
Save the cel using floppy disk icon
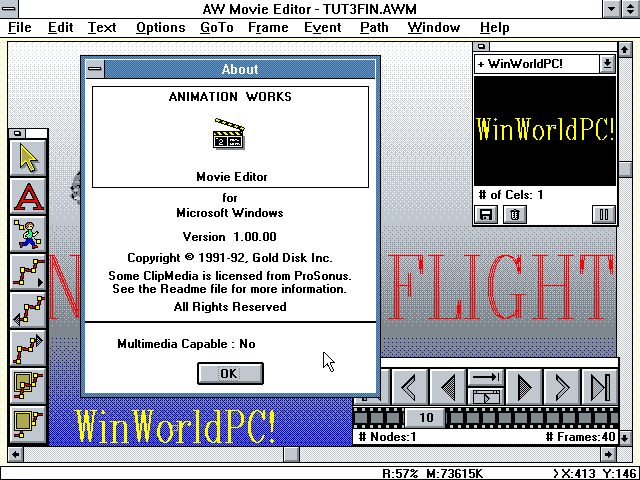[x=486, y=214]
